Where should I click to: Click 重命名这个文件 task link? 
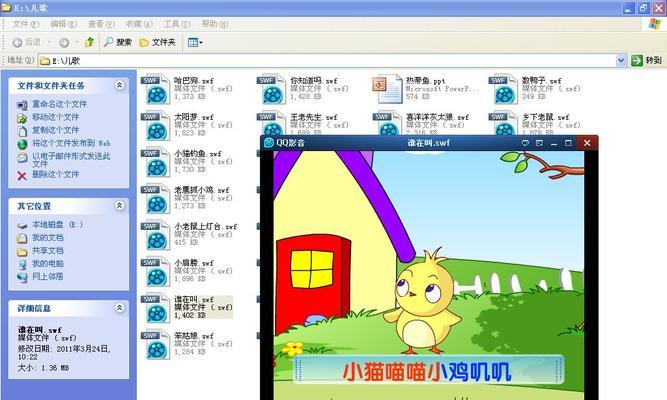[59, 104]
